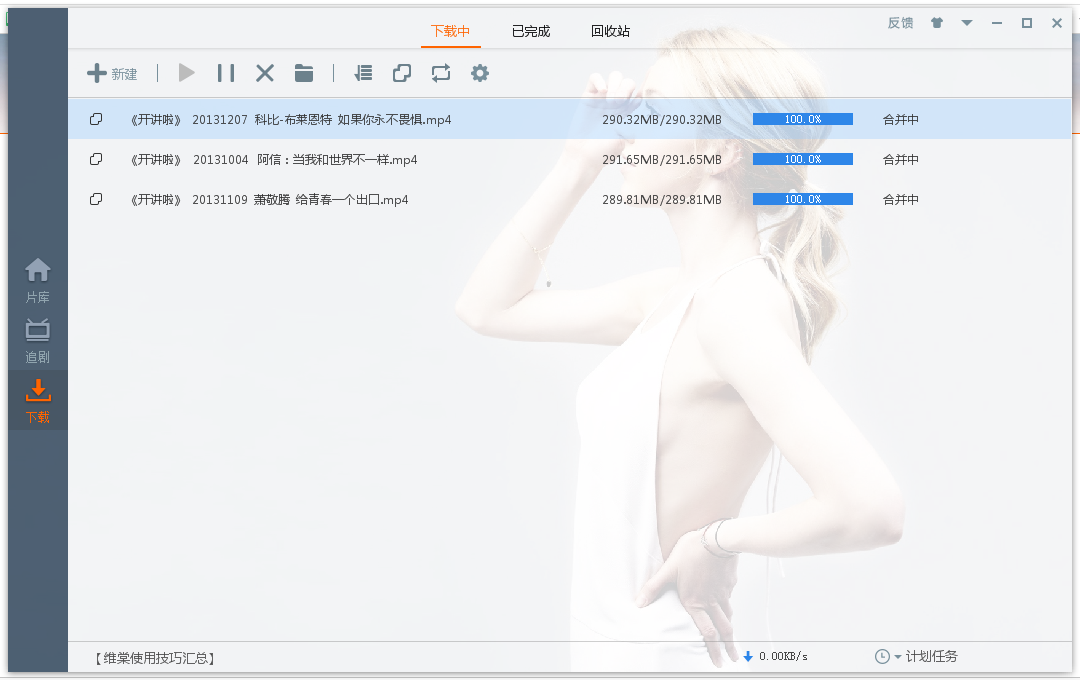The width and height of the screenshot is (1080, 680).
Task: Click the overlapping squares toolbar icon
Action: tap(402, 73)
